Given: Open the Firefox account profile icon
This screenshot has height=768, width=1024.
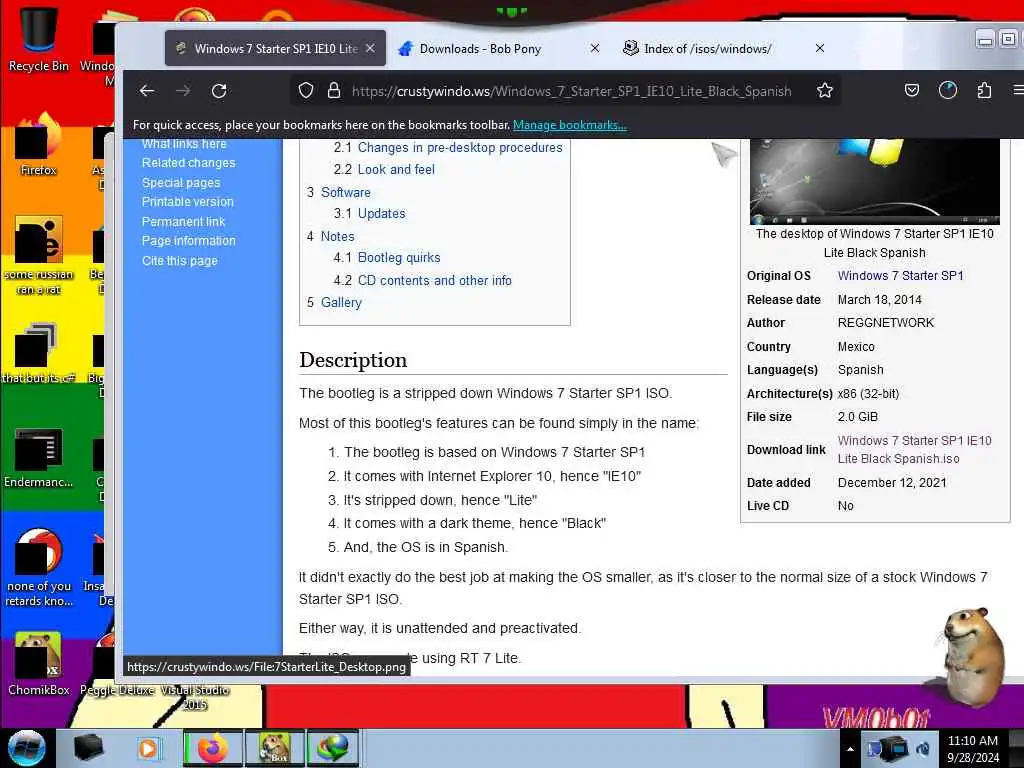Looking at the screenshot, I should pyautogui.click(x=948, y=91).
